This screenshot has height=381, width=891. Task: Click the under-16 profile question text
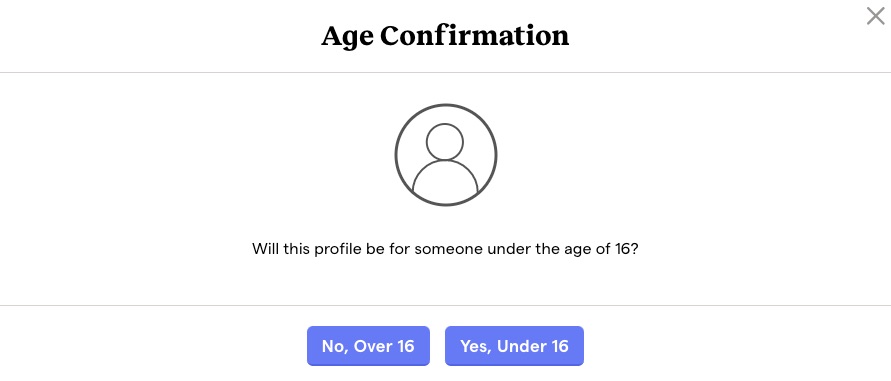446,249
